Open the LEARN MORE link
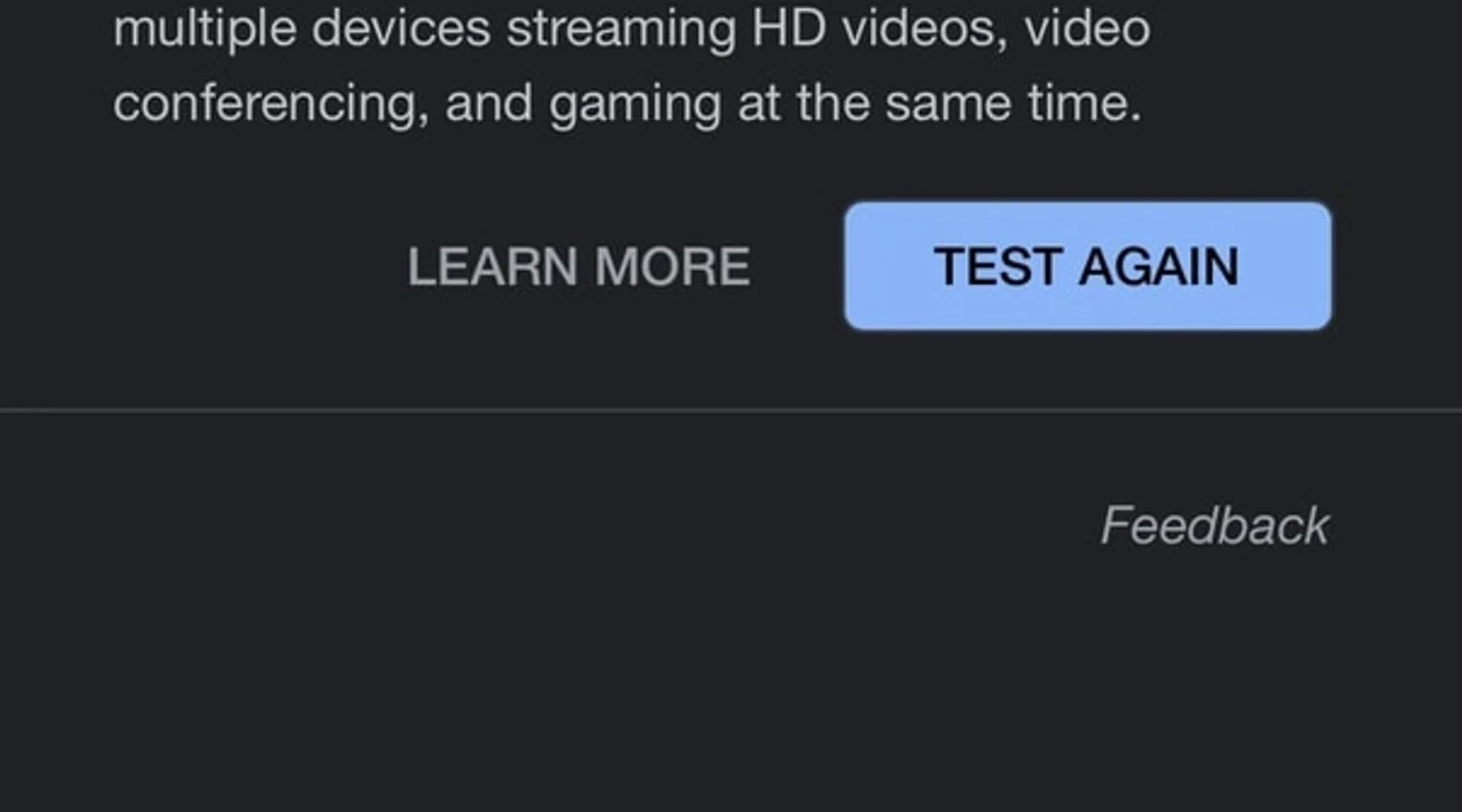The width and height of the screenshot is (1462, 812). [578, 266]
